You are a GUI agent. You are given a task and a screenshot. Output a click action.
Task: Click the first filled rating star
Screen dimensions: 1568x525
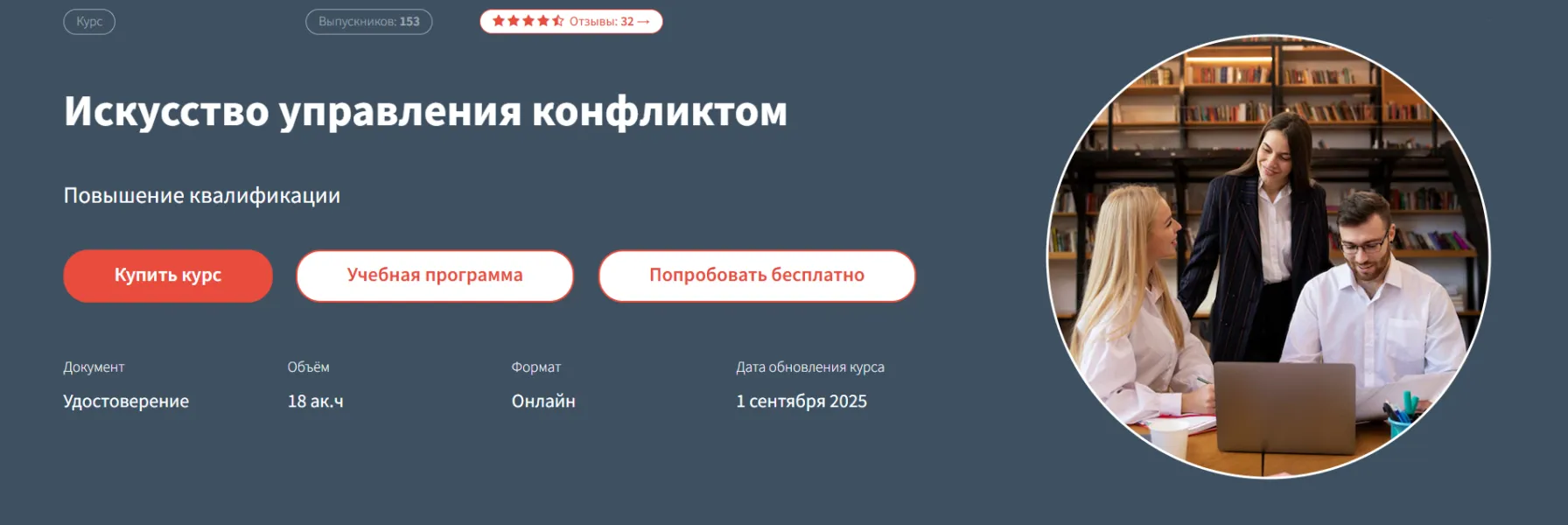pos(499,21)
